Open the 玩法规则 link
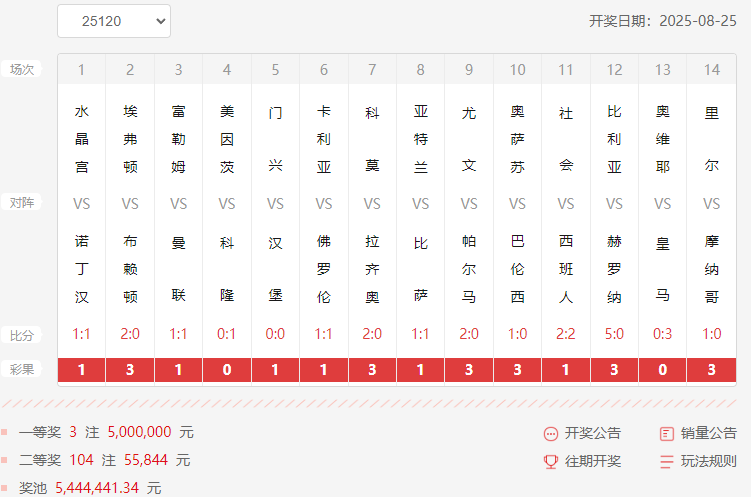751x497 pixels. [x=708, y=461]
